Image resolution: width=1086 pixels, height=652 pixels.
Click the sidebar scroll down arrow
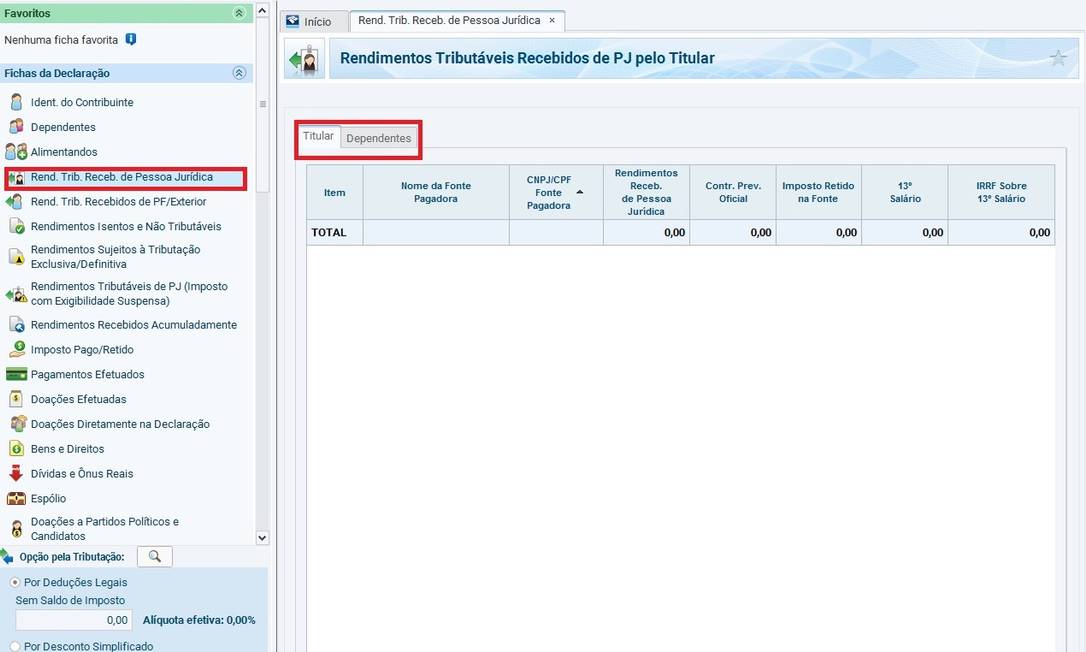click(262, 537)
